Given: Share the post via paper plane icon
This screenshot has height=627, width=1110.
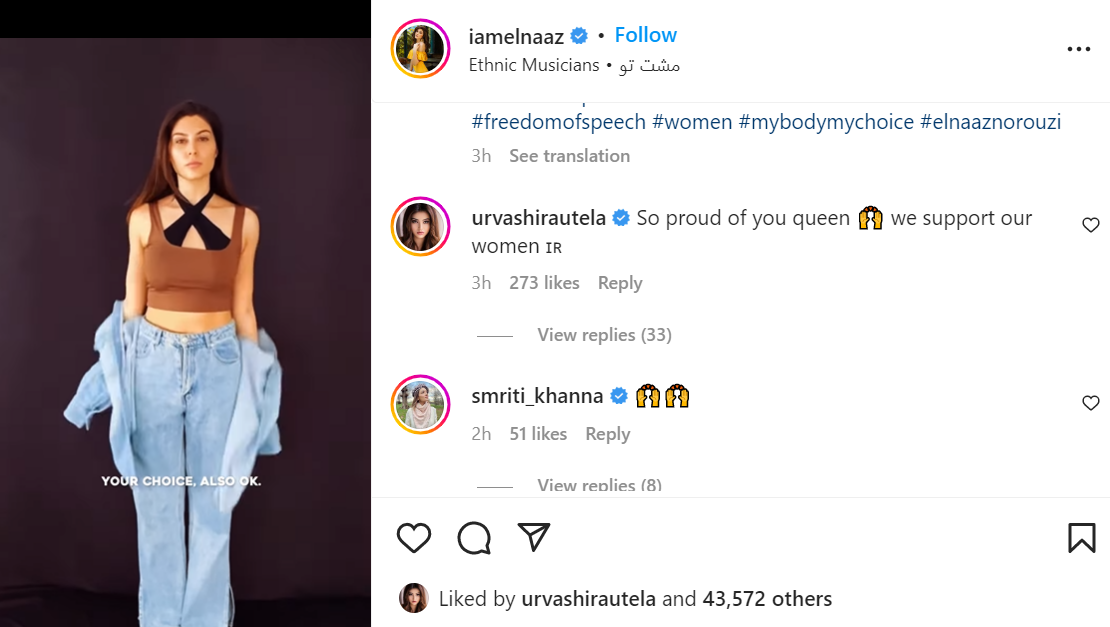Looking at the screenshot, I should click(535, 537).
